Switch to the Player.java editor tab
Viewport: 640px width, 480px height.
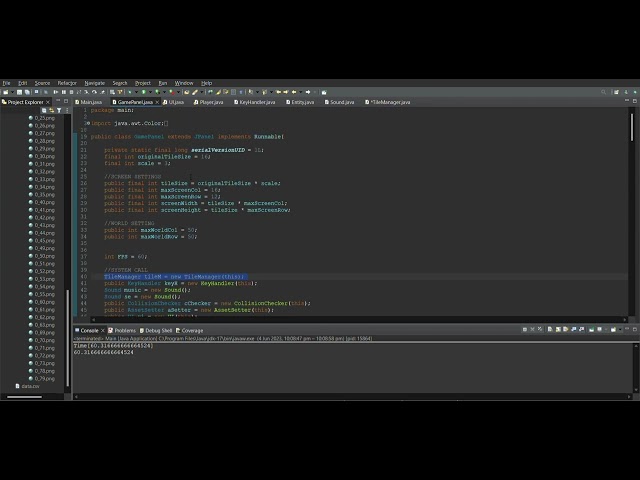point(209,102)
